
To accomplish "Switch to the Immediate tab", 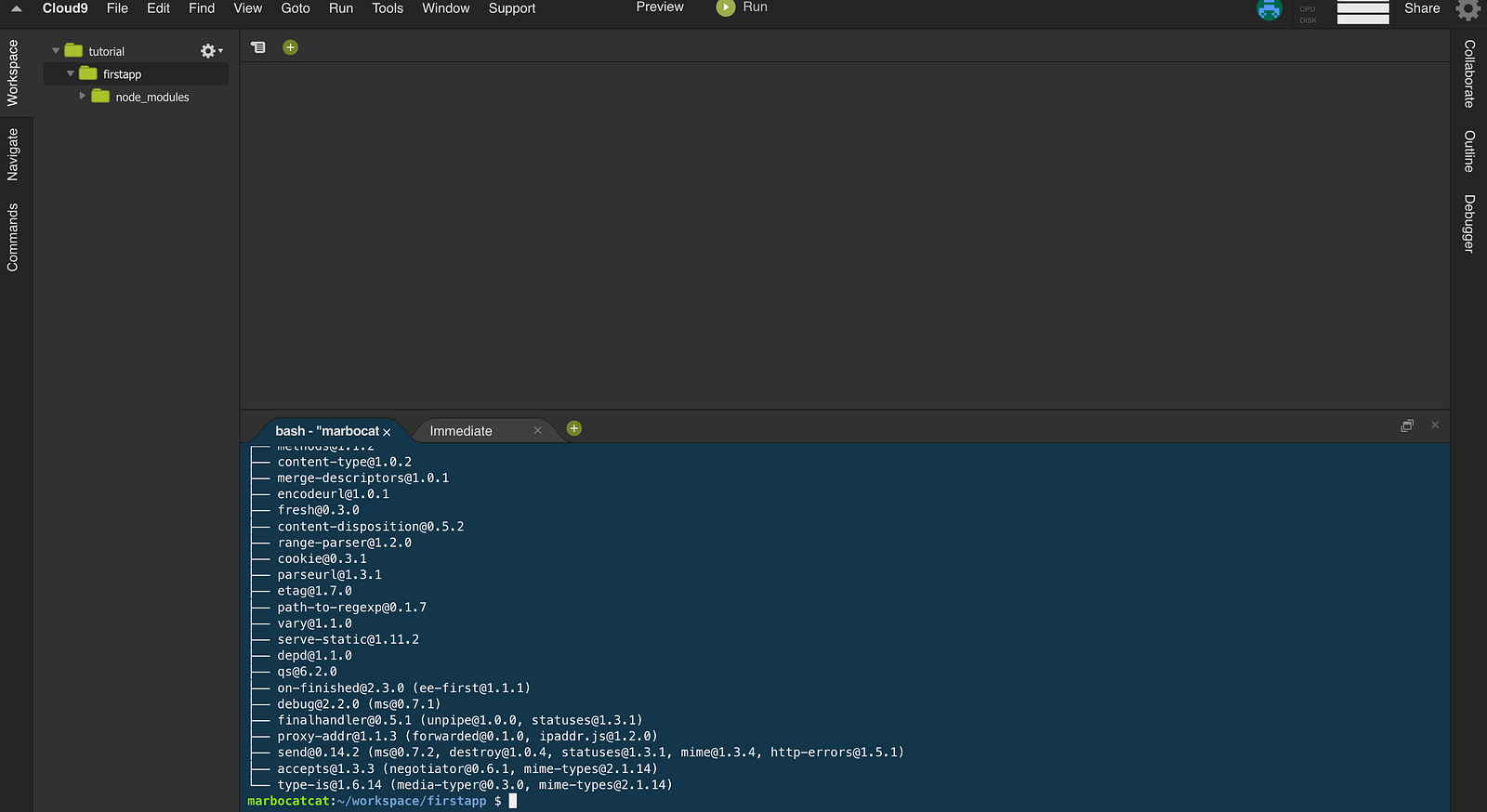I will [461, 431].
